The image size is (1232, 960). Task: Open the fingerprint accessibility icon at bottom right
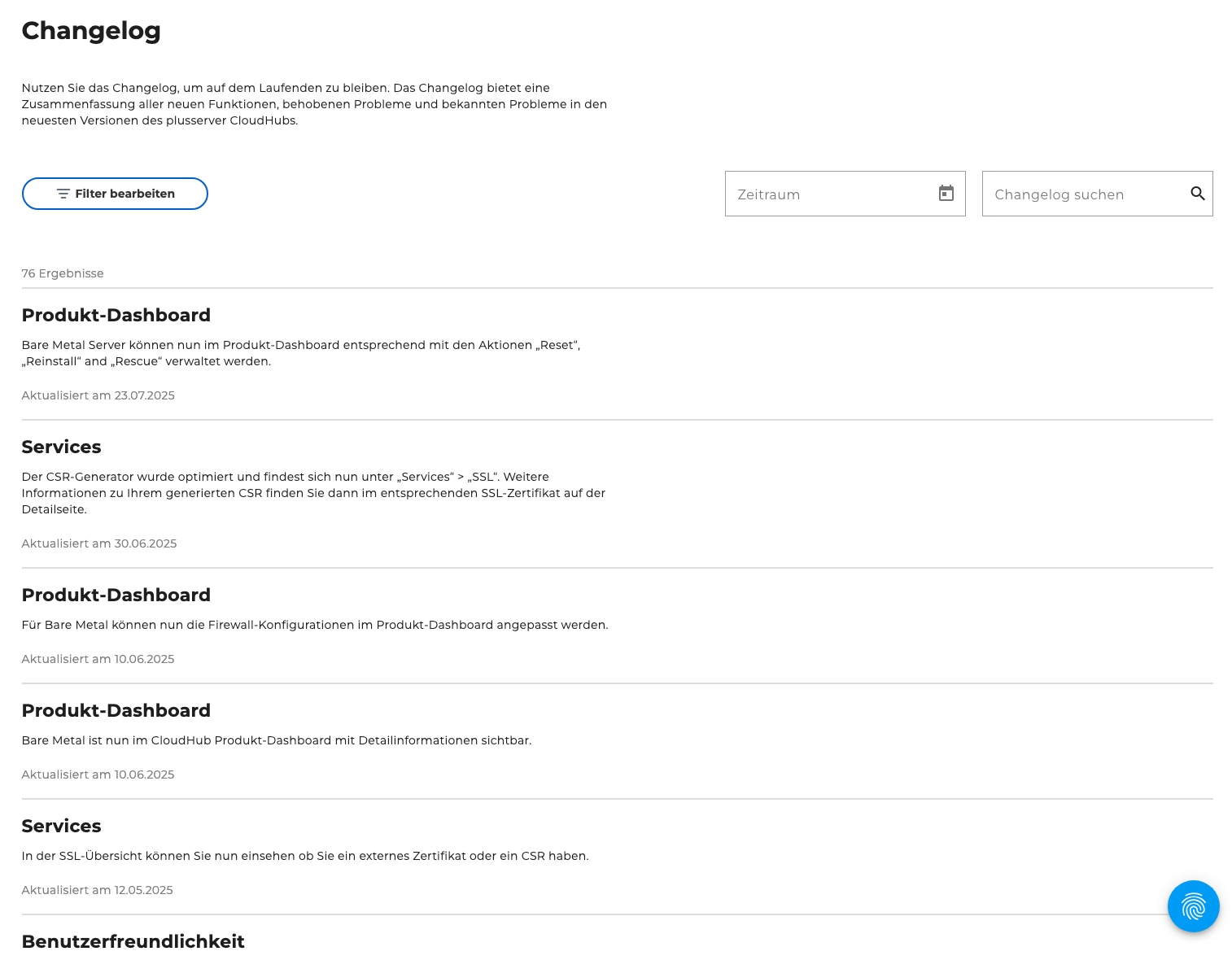pyautogui.click(x=1193, y=906)
